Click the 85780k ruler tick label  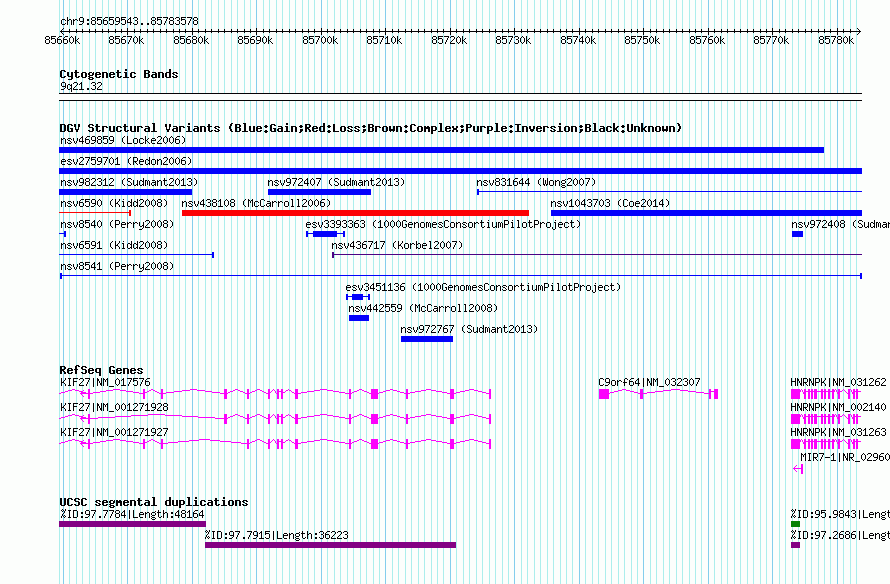[836, 40]
